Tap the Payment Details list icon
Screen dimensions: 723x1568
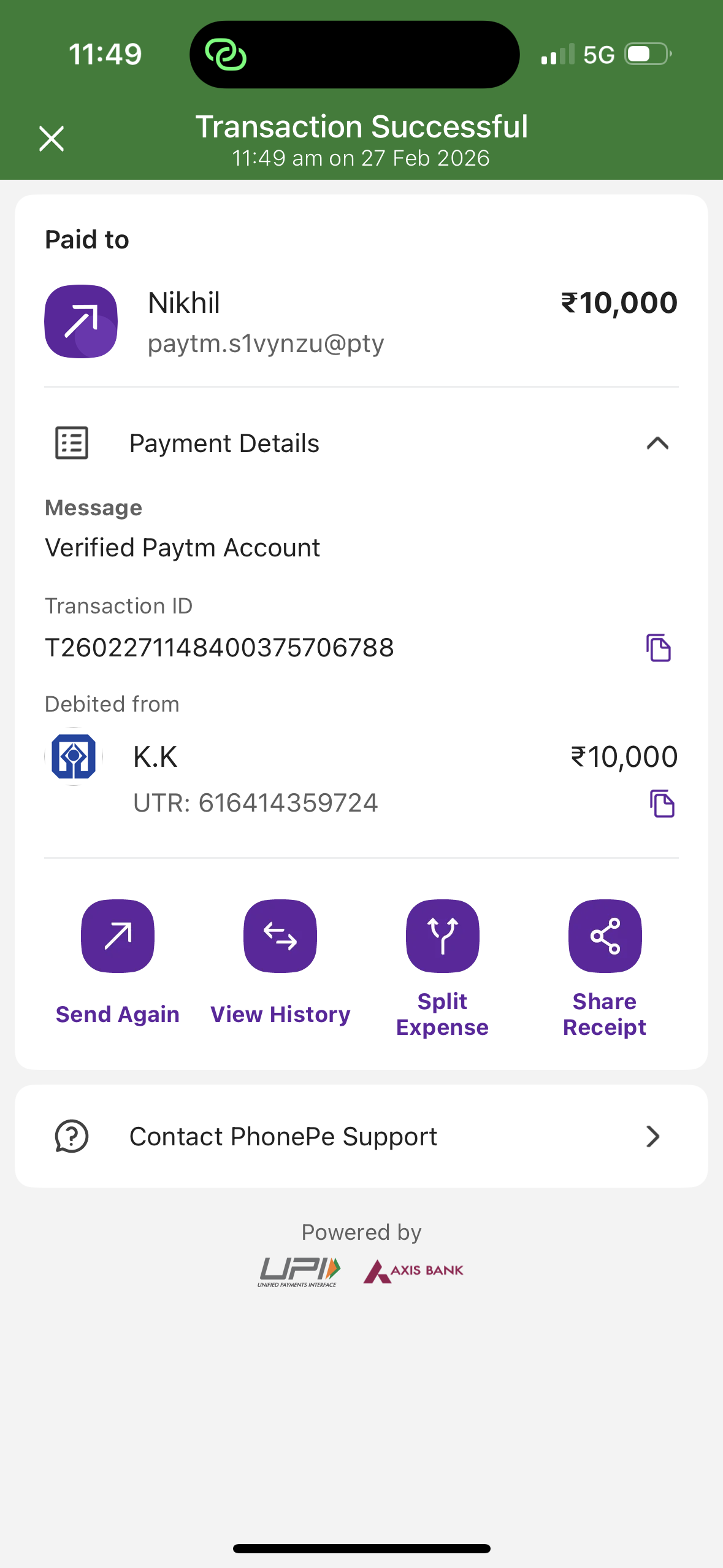(x=72, y=443)
